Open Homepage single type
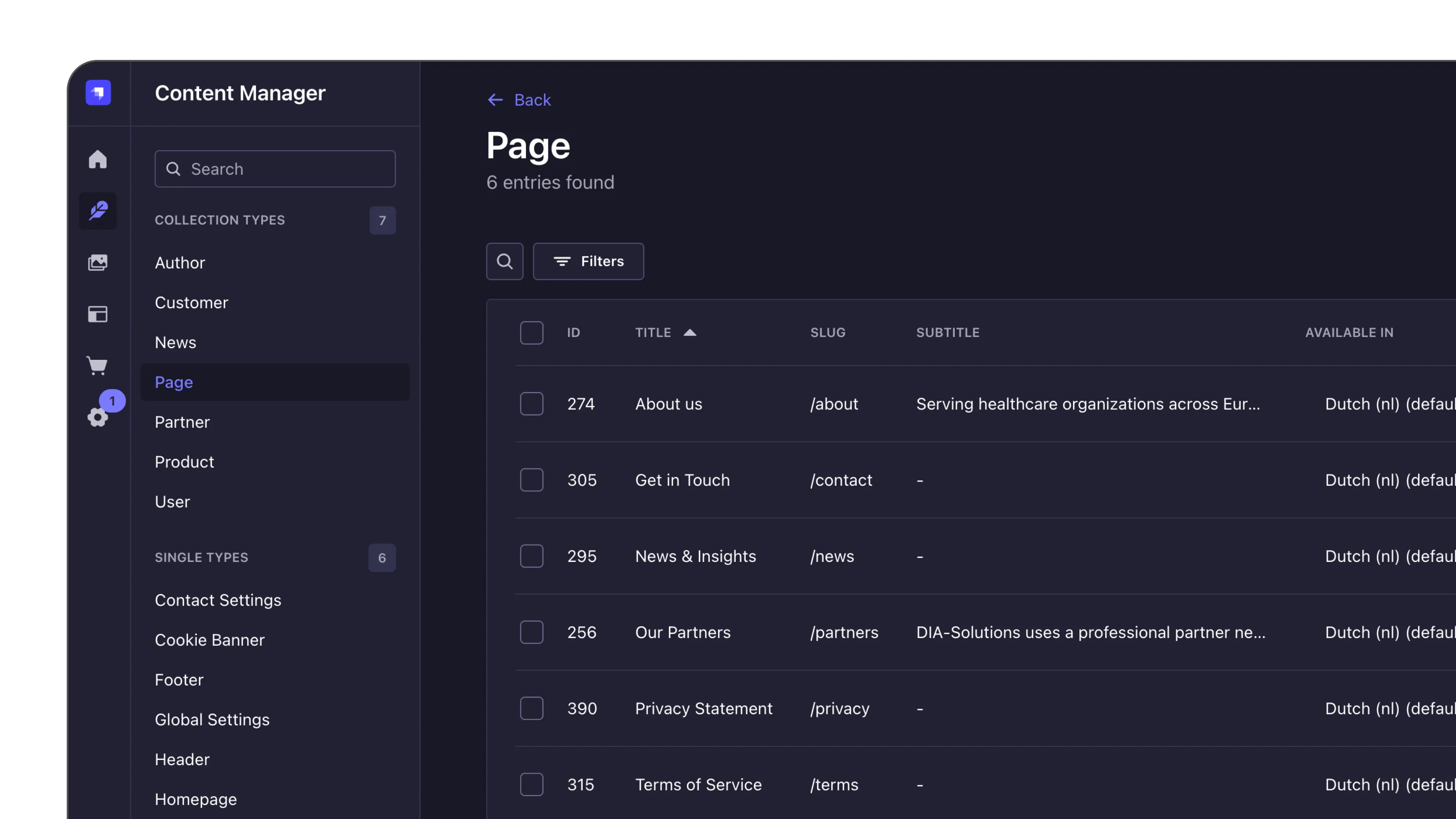 point(196,799)
